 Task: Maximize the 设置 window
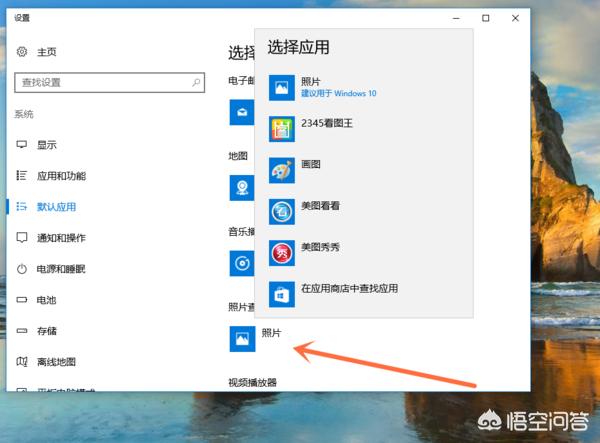[x=486, y=18]
